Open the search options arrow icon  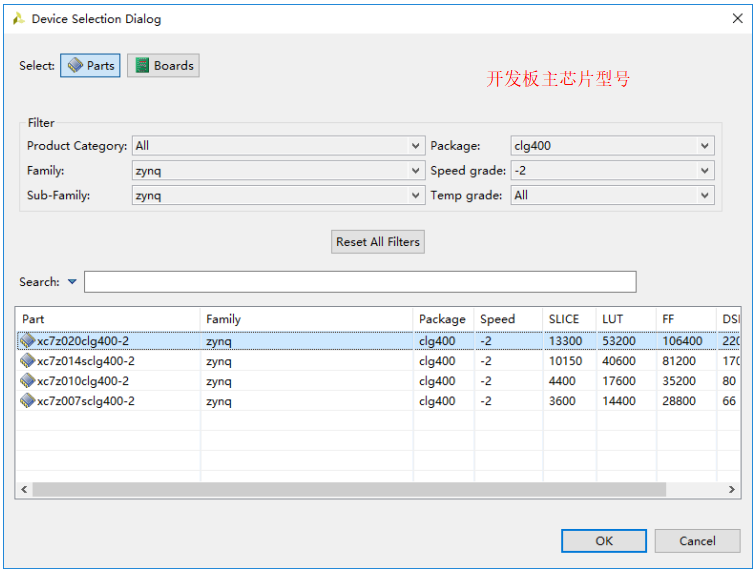point(72,282)
